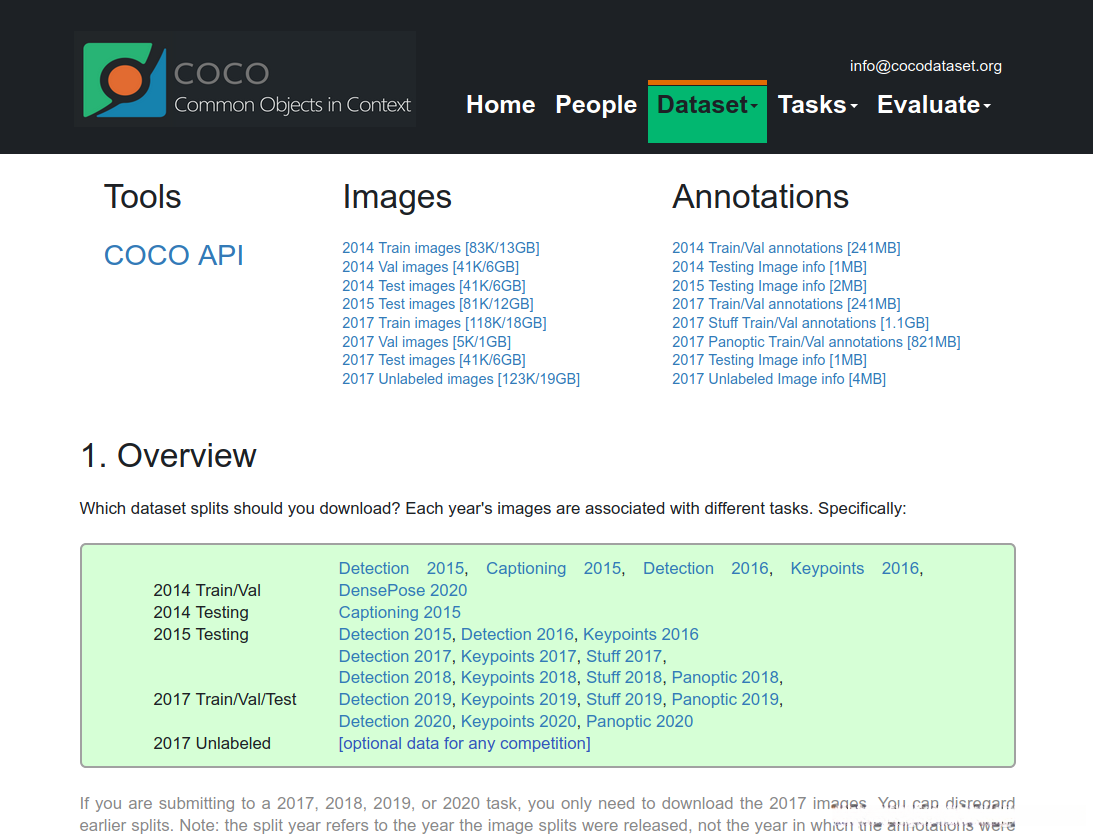Expand the Evaluate dropdown menu
Viewport: 1093px width, 838px height.
pyautogui.click(x=933, y=105)
